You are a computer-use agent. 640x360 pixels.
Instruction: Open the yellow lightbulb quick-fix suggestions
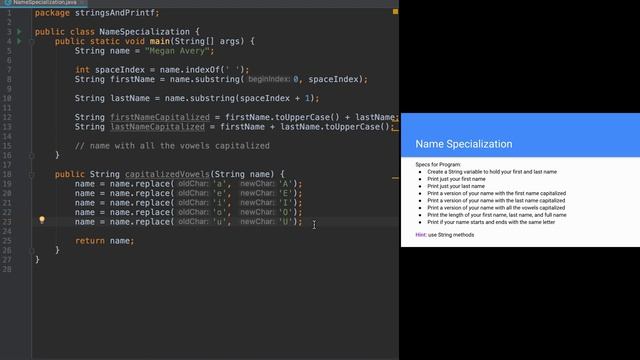point(42,220)
